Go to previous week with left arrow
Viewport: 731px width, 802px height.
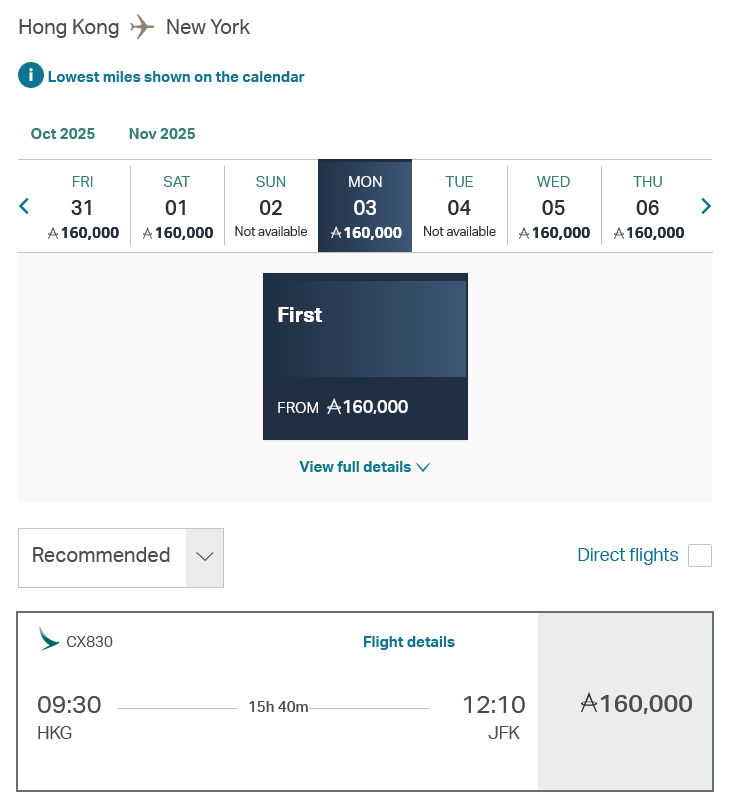pos(25,206)
